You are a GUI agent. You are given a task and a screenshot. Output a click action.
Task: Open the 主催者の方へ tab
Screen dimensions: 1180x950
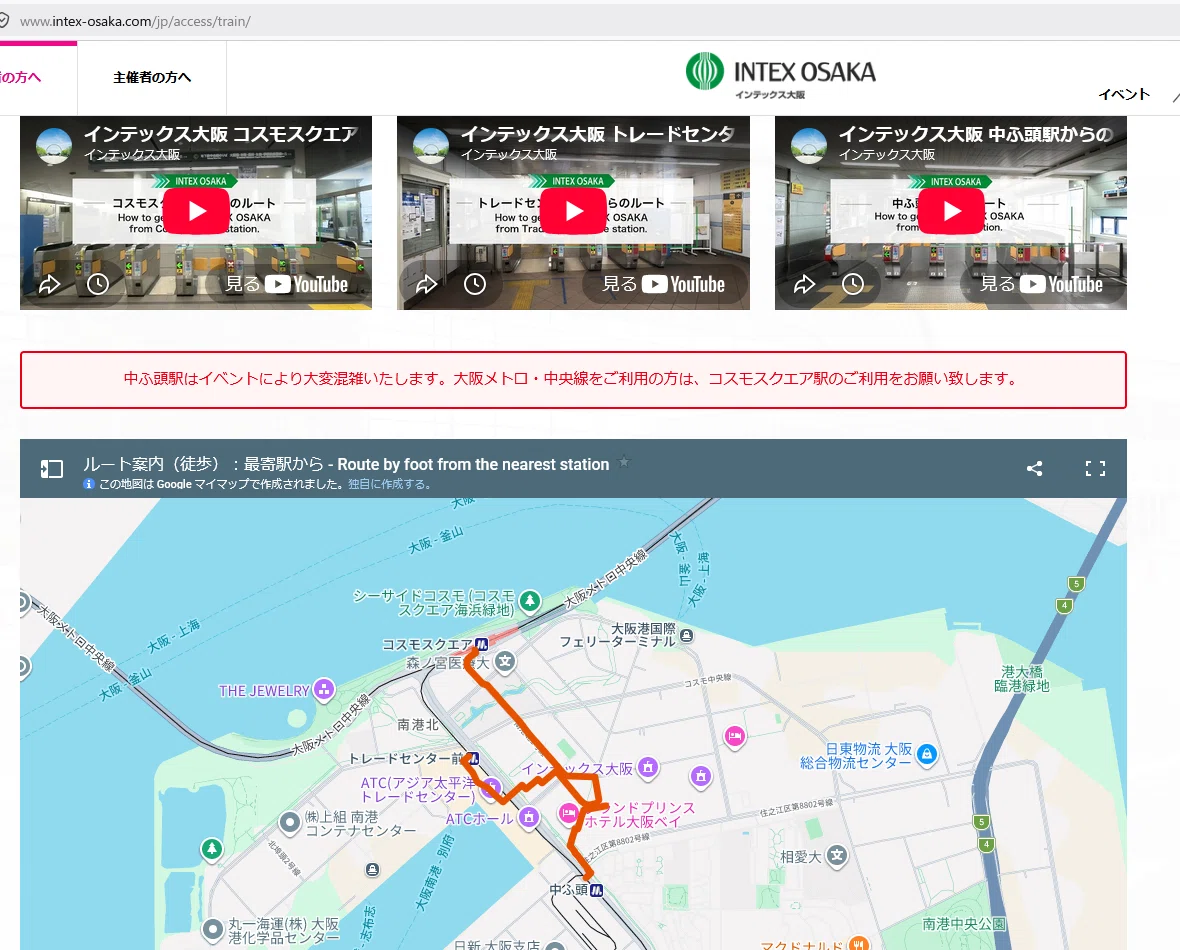pyautogui.click(x=152, y=78)
